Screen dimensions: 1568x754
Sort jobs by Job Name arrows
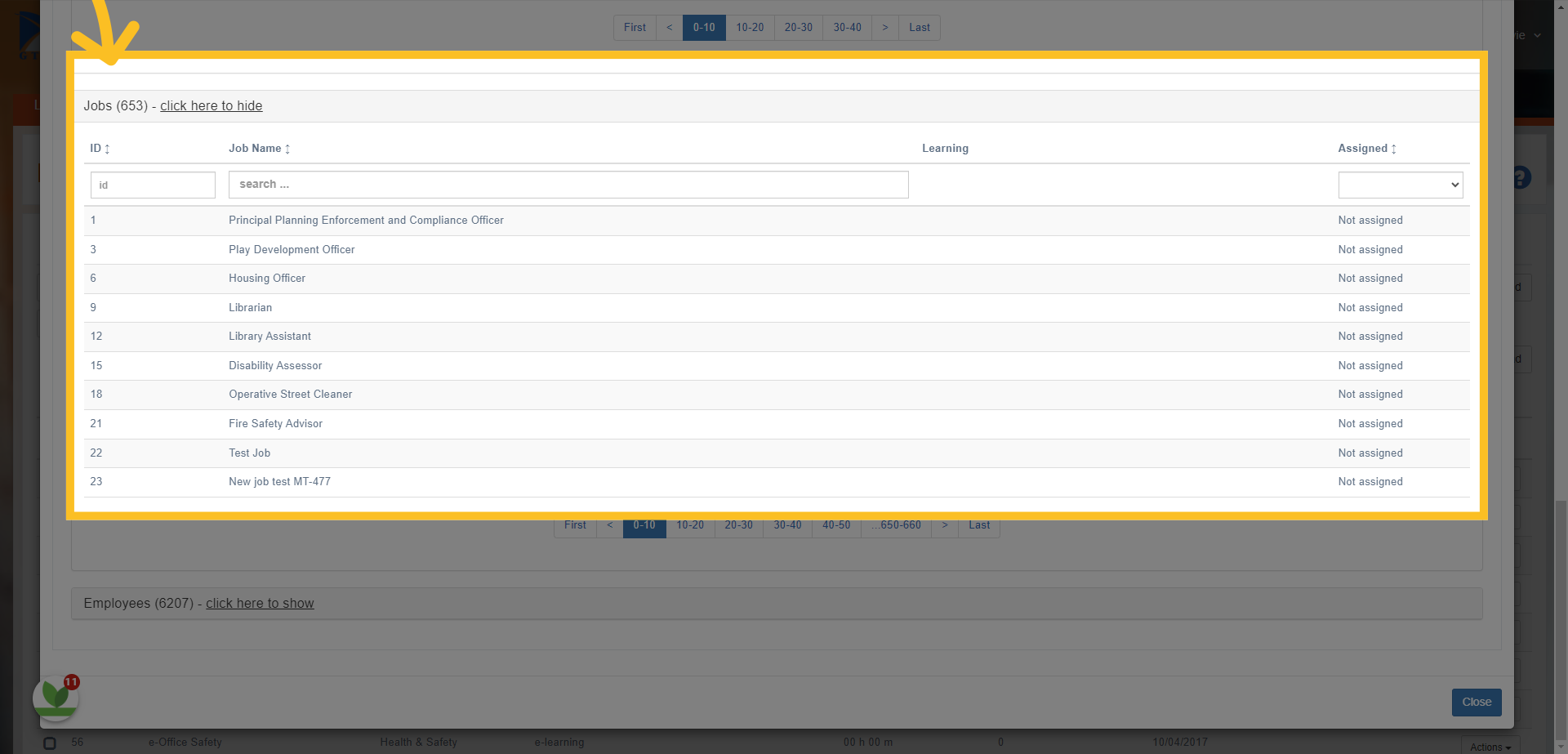click(287, 149)
